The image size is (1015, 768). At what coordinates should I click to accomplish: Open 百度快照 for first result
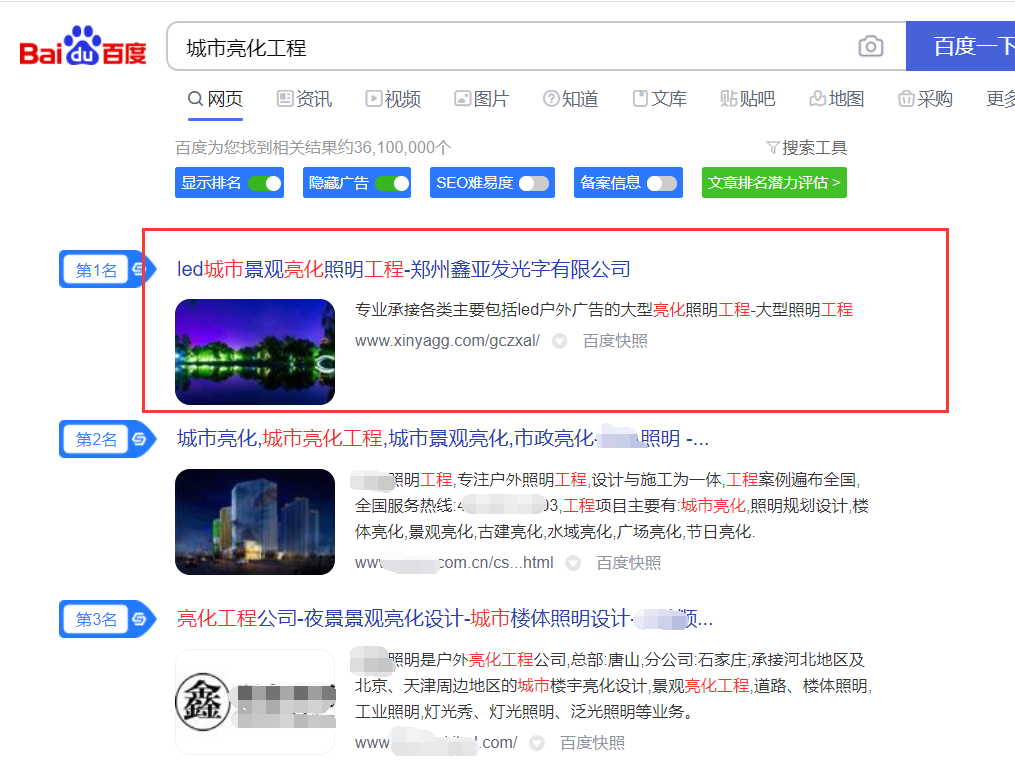[x=615, y=341]
